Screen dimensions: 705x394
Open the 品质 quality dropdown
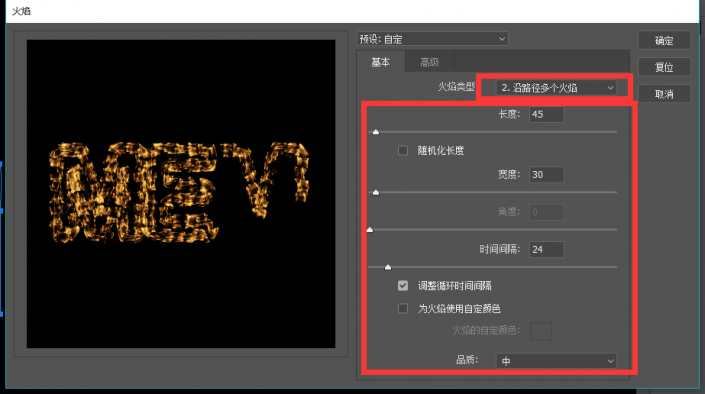556,361
